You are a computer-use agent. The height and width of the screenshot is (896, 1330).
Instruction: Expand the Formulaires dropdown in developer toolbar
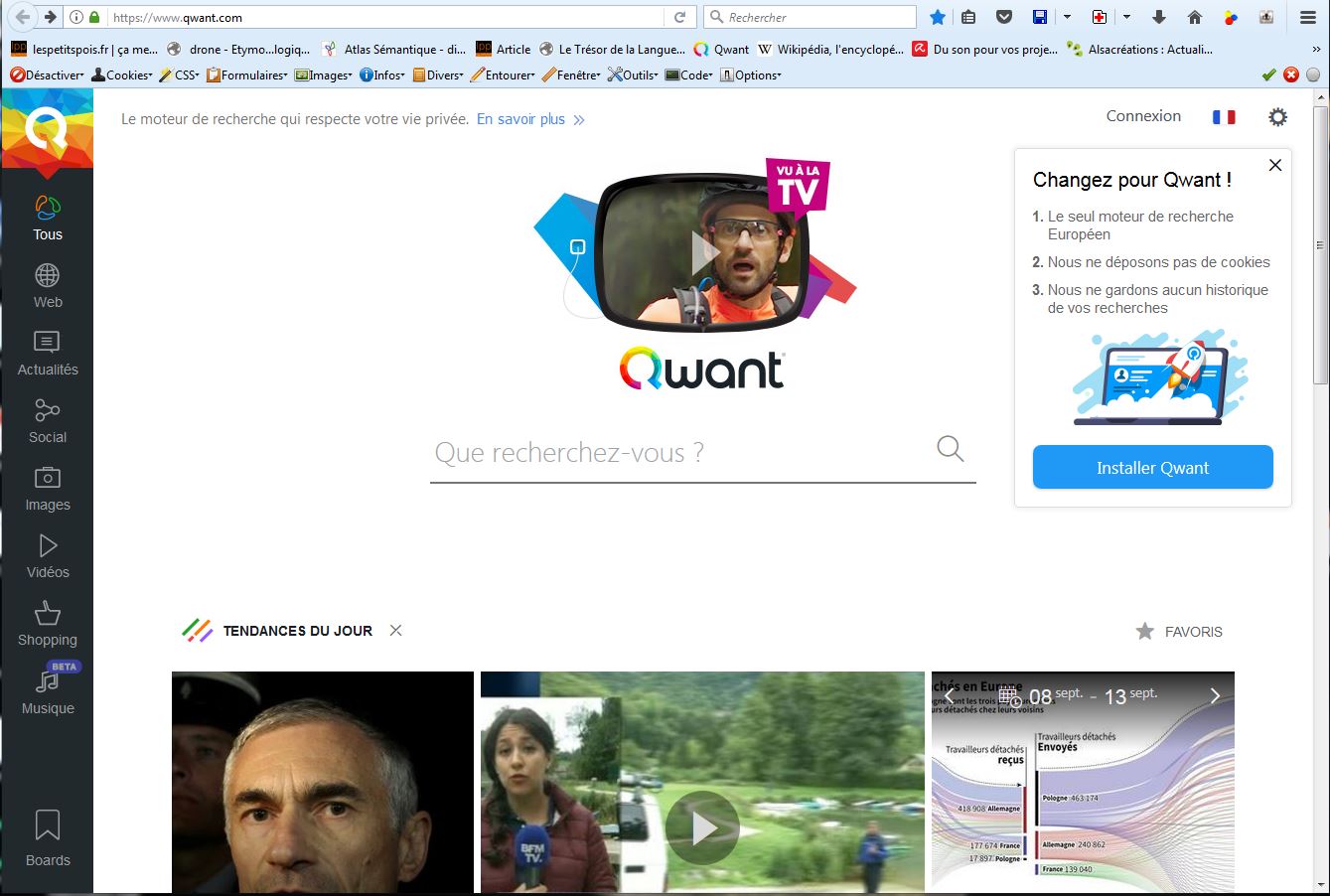point(247,75)
